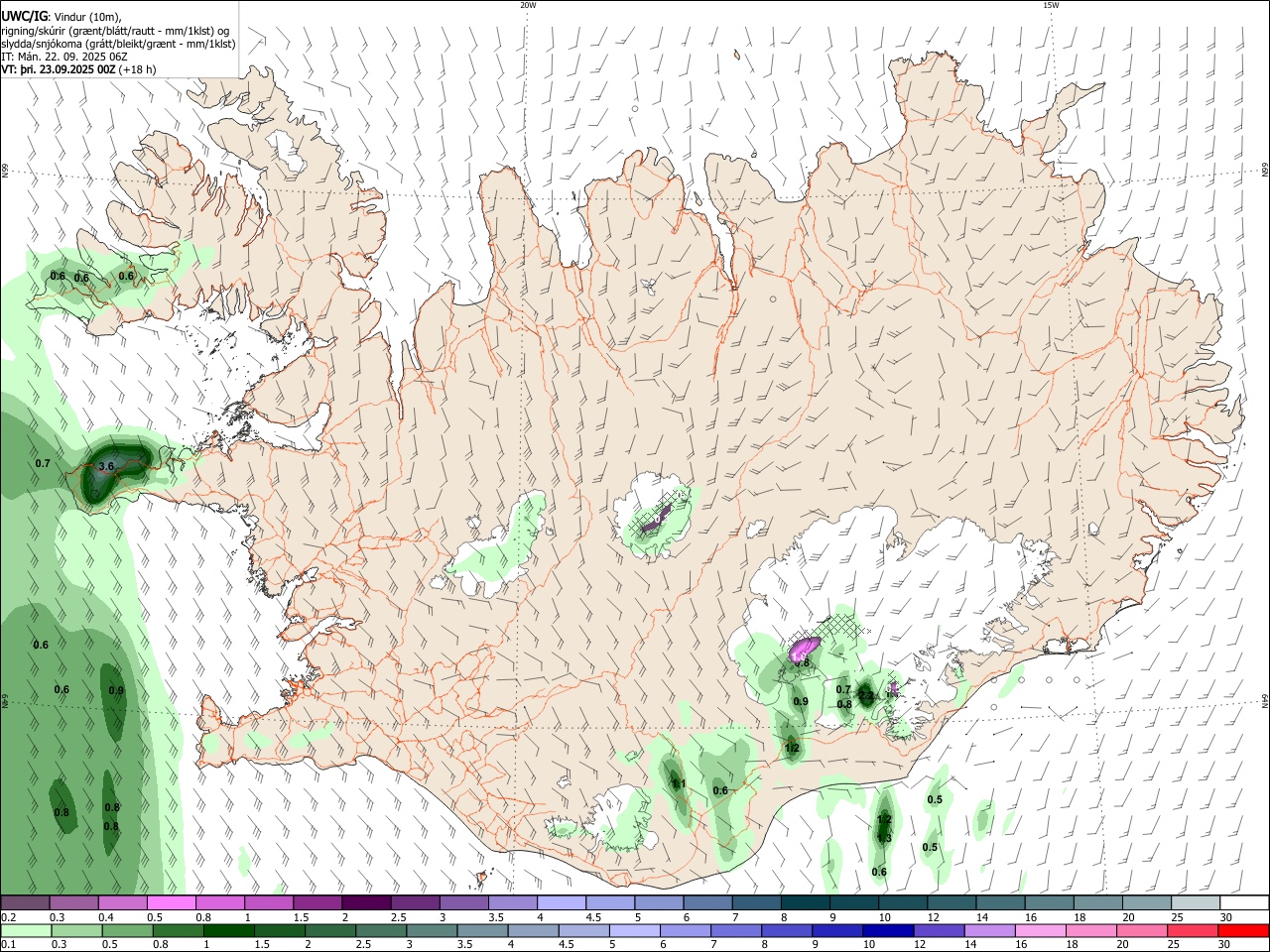Viewport: 1270px width, 952px height.
Task: Click the 20W longitude label
Action: pyautogui.click(x=528, y=5)
